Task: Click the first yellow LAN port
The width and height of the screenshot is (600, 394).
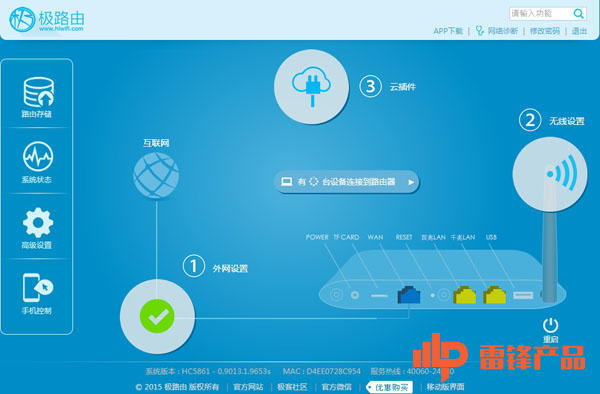Action: tap(465, 295)
